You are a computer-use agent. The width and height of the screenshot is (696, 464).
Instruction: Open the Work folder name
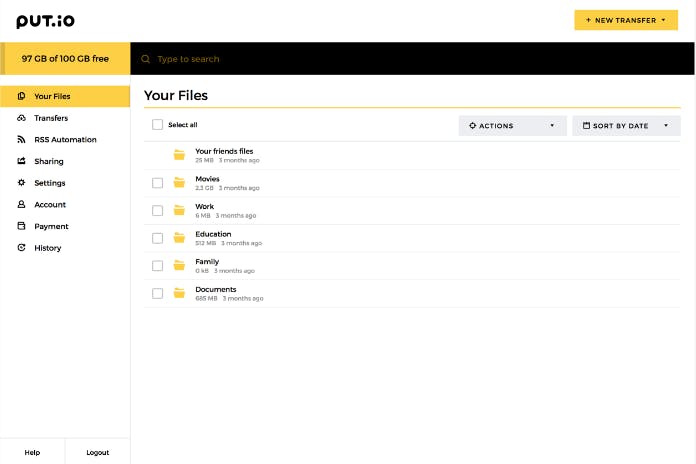tap(205, 206)
